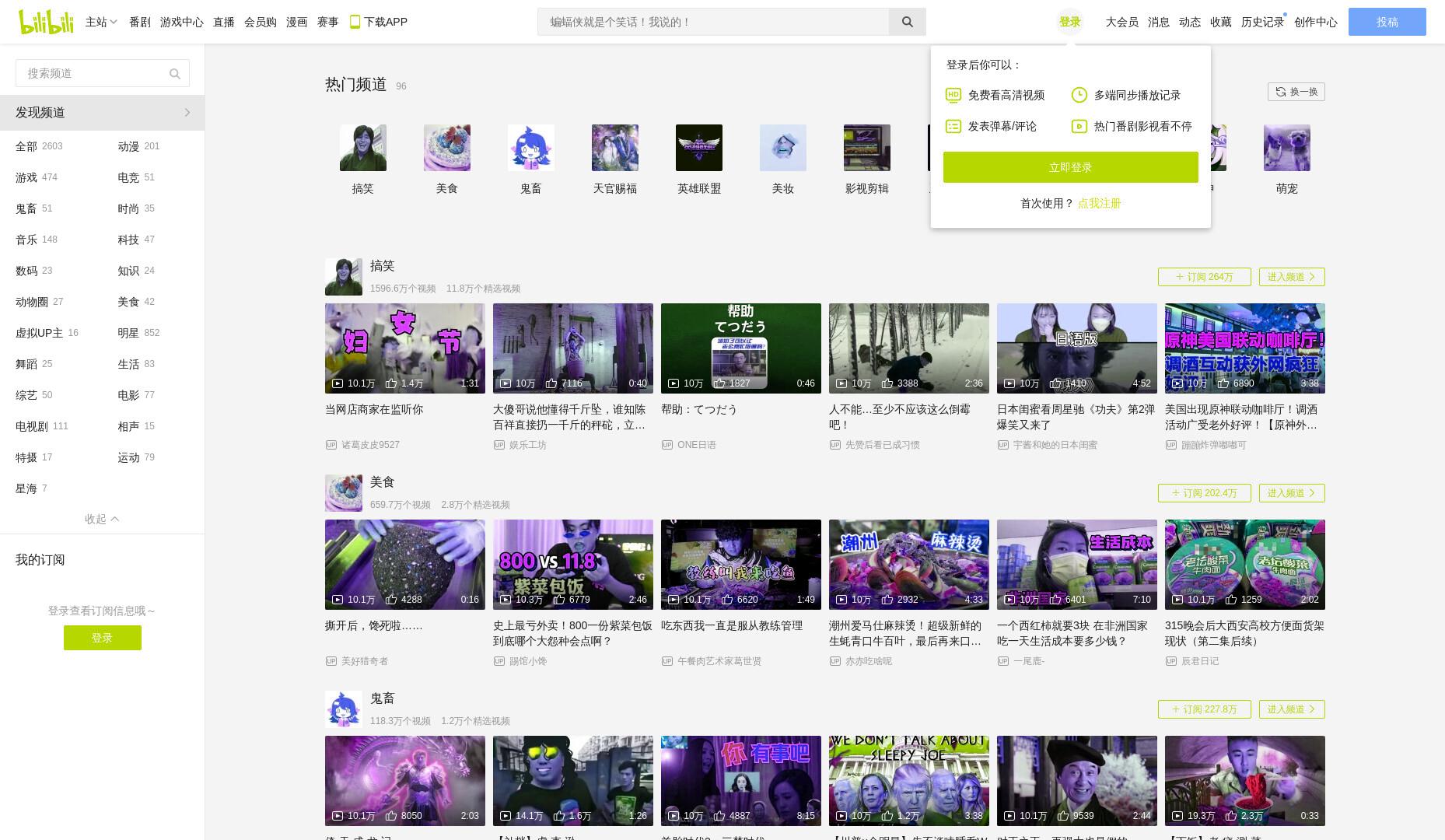The image size is (1445, 840).
Task: Click UP icon beside 辰君日记
Action: (x=1171, y=661)
